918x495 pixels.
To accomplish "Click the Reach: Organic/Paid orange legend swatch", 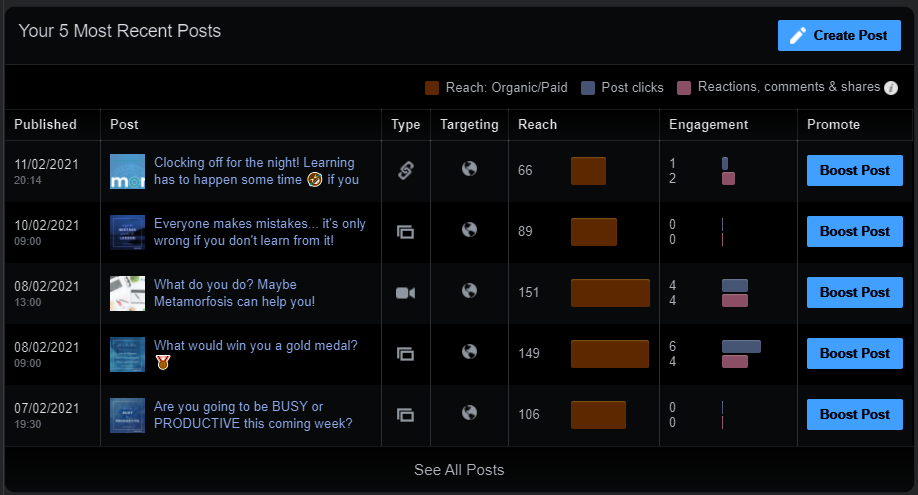I will pyautogui.click(x=433, y=88).
